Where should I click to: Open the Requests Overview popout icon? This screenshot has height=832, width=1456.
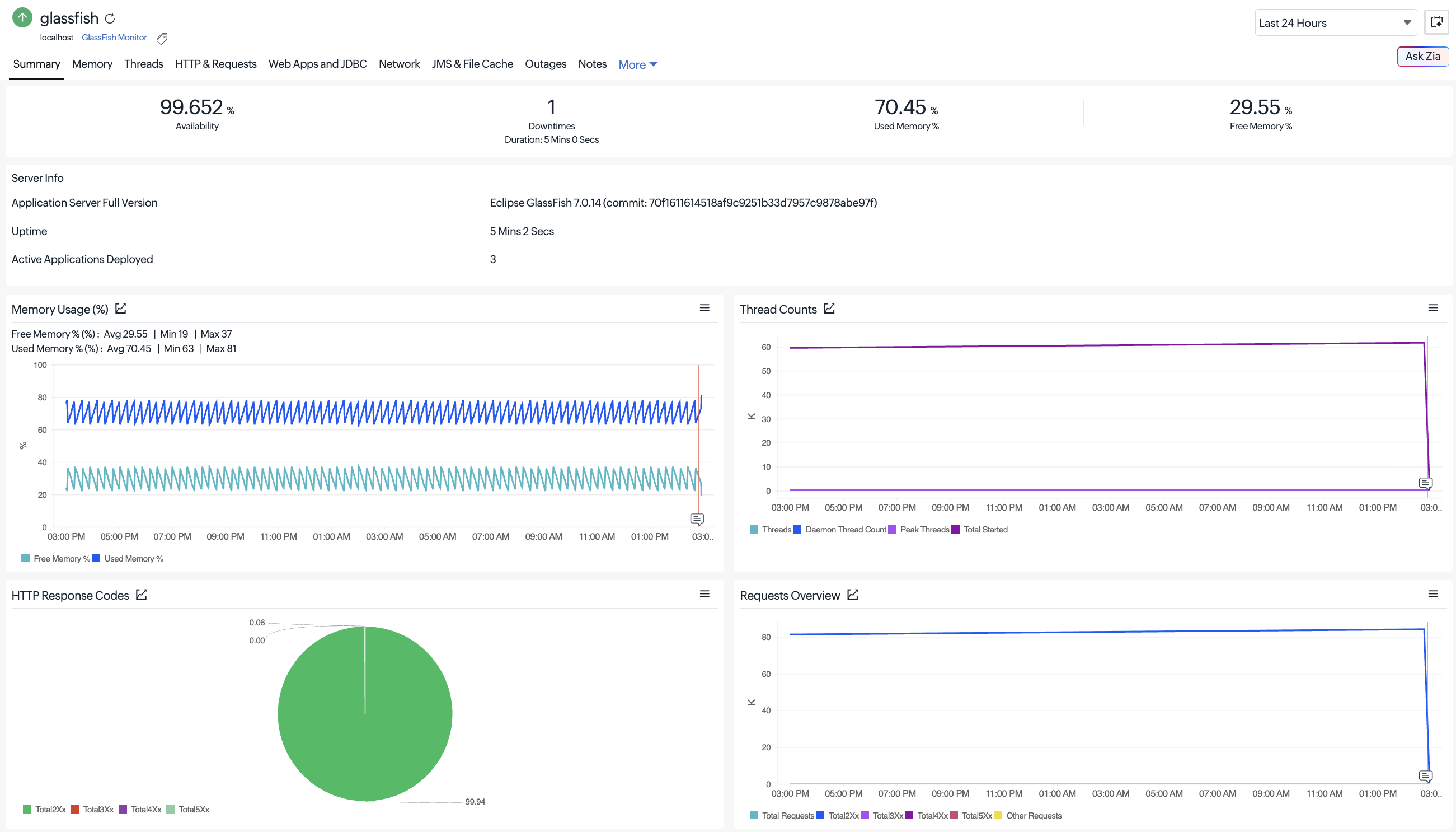click(x=852, y=595)
